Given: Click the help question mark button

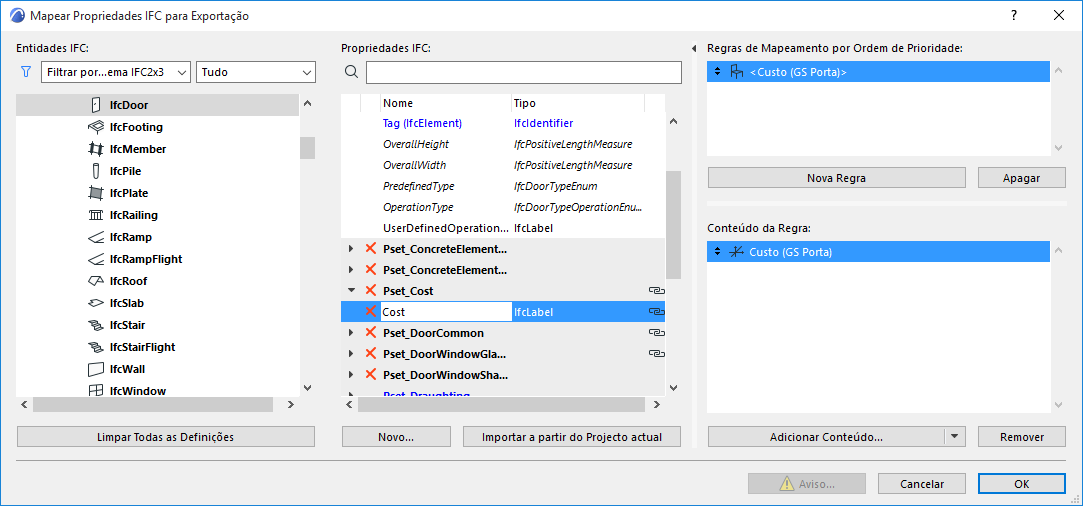Looking at the screenshot, I should point(1014,15).
